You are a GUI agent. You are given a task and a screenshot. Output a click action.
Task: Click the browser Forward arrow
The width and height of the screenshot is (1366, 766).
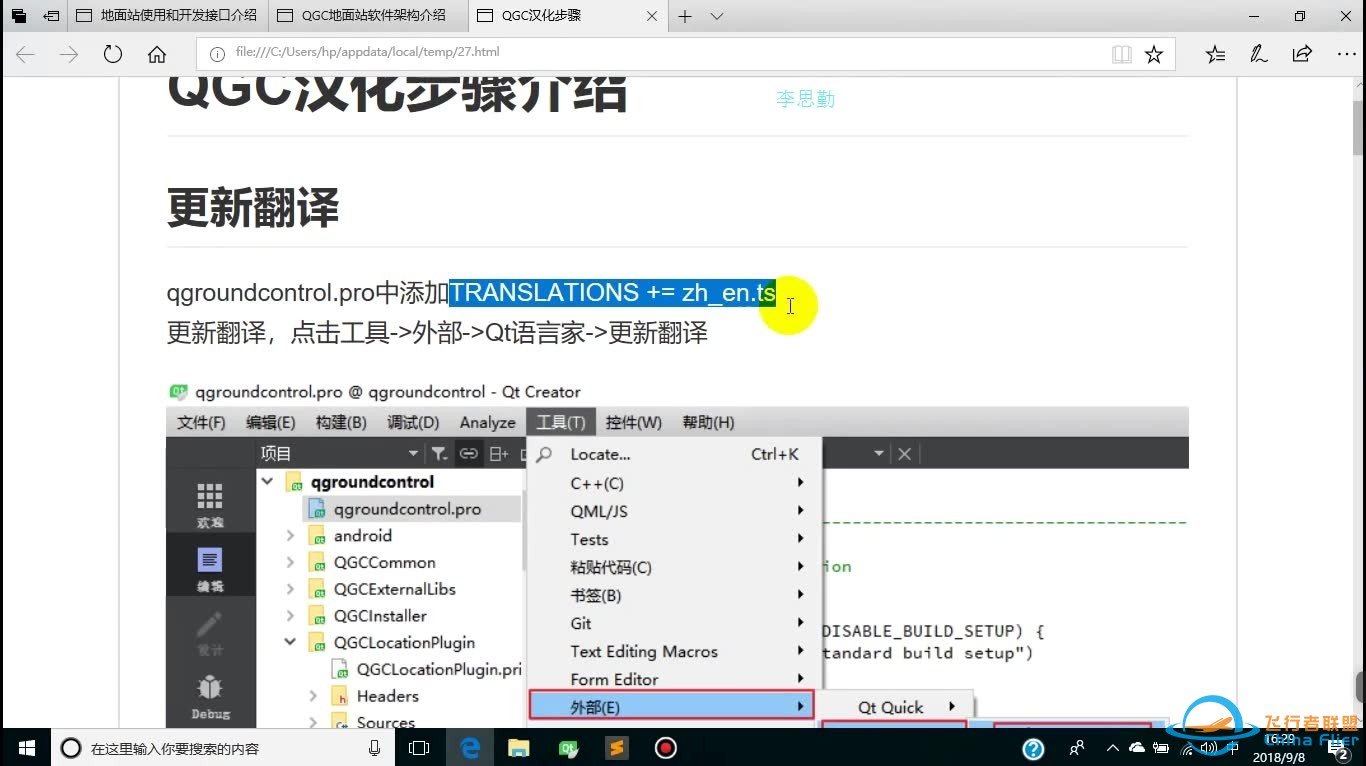coord(69,55)
